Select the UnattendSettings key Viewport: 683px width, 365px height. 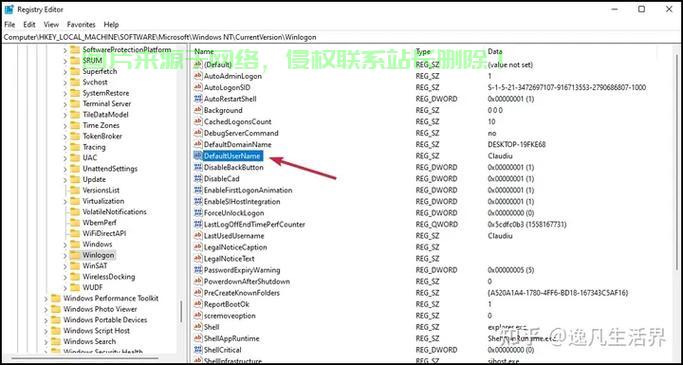click(x=110, y=169)
